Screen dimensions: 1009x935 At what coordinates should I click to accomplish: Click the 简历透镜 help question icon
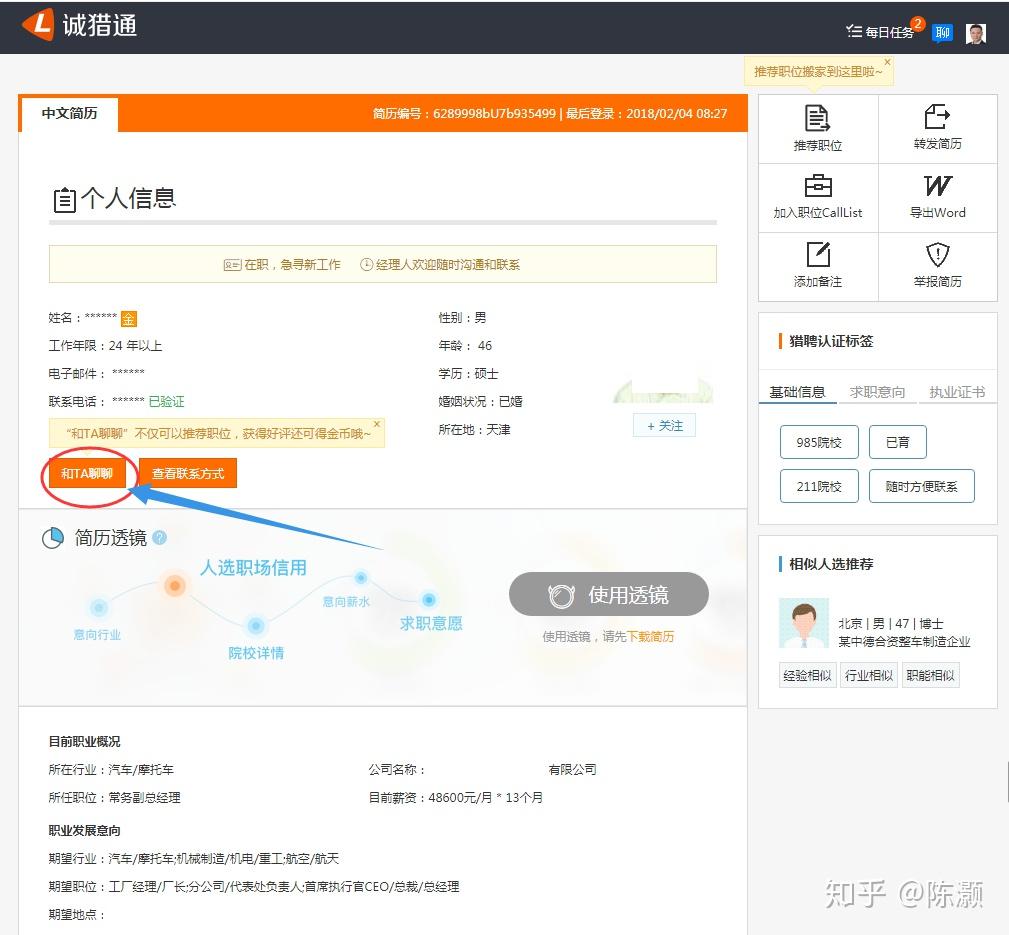point(160,537)
